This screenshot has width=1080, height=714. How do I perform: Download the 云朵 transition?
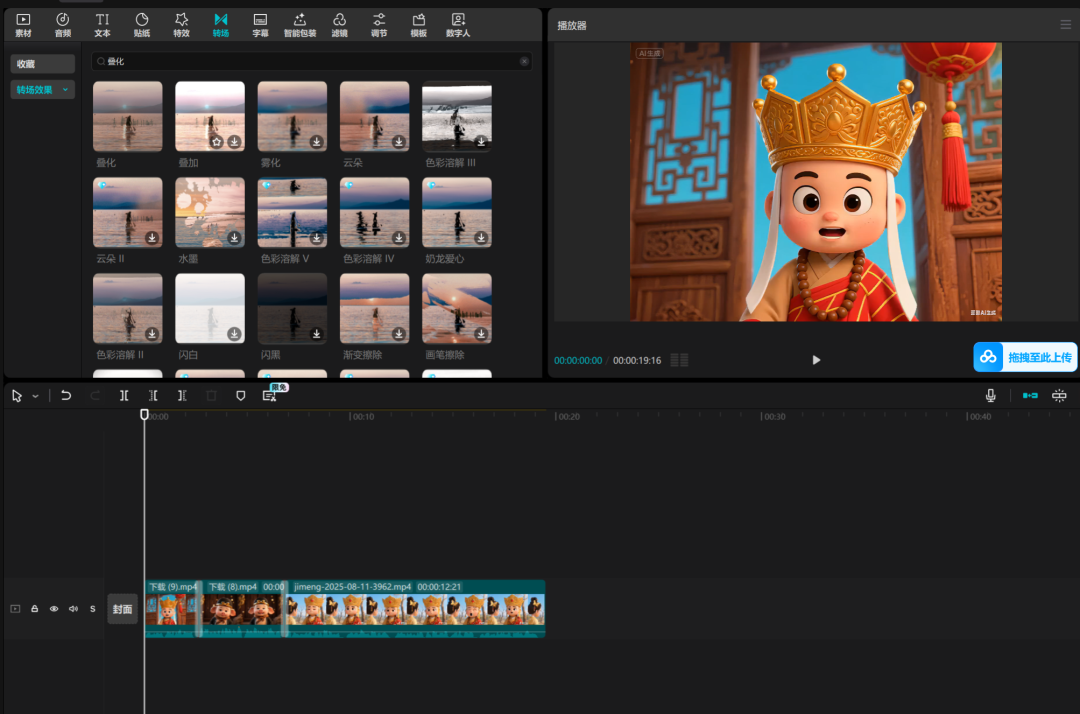pyautogui.click(x=399, y=142)
